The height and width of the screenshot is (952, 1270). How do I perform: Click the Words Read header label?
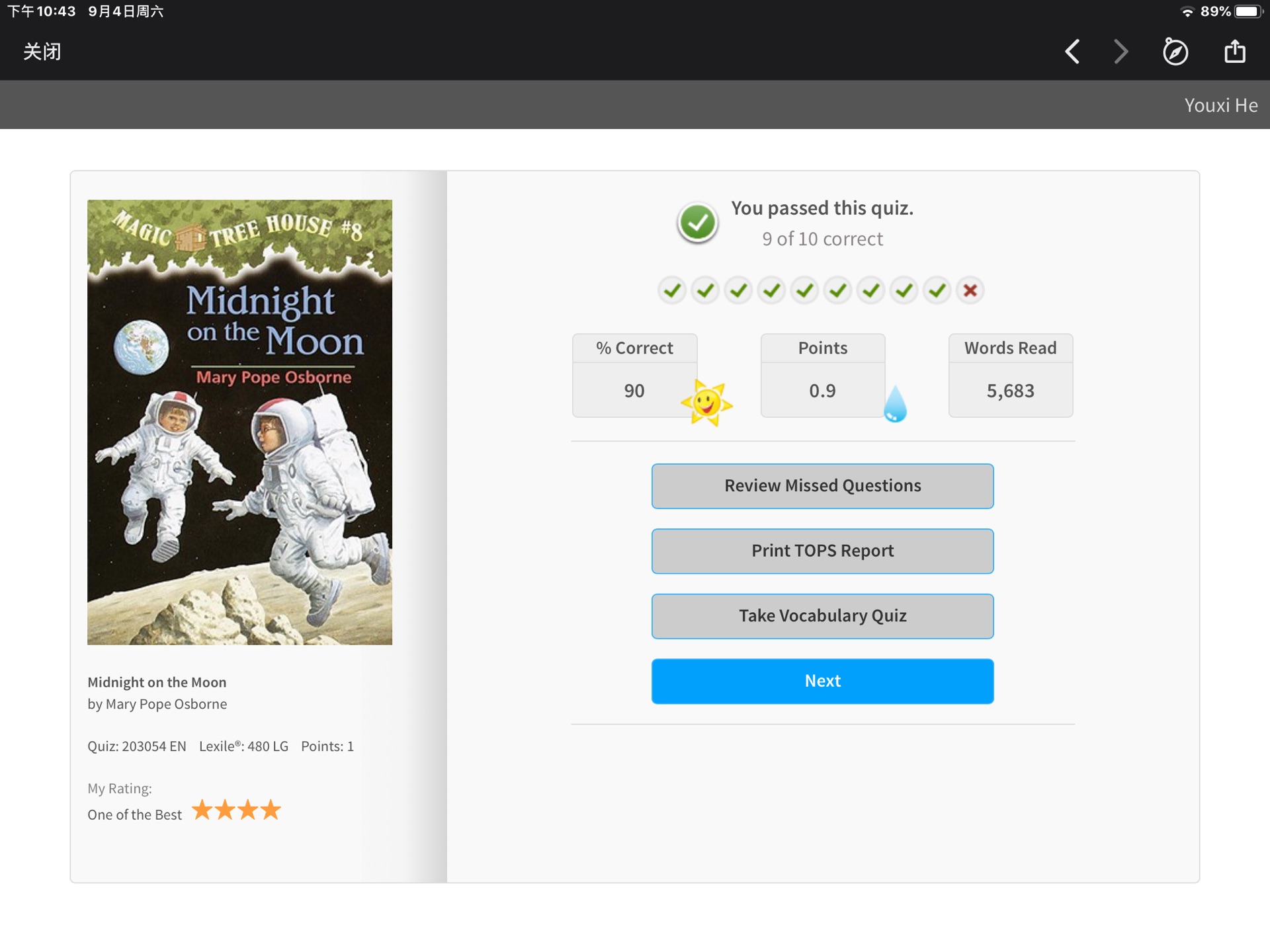pyautogui.click(x=1010, y=348)
